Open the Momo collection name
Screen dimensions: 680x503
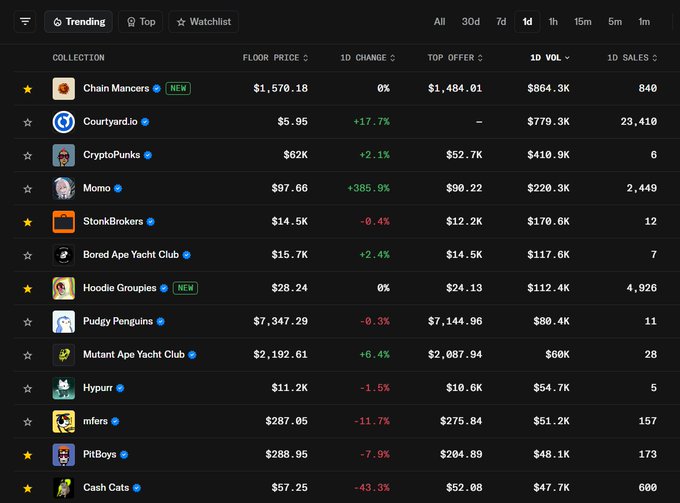tap(97, 188)
